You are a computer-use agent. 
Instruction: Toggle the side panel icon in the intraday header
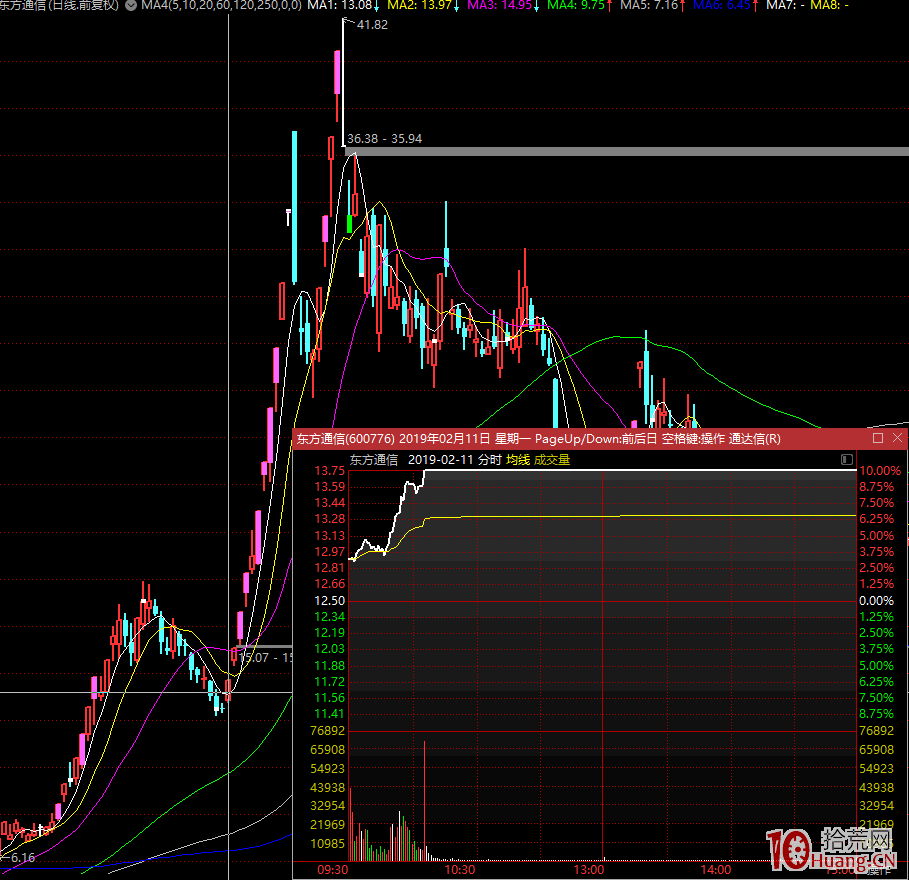click(847, 460)
